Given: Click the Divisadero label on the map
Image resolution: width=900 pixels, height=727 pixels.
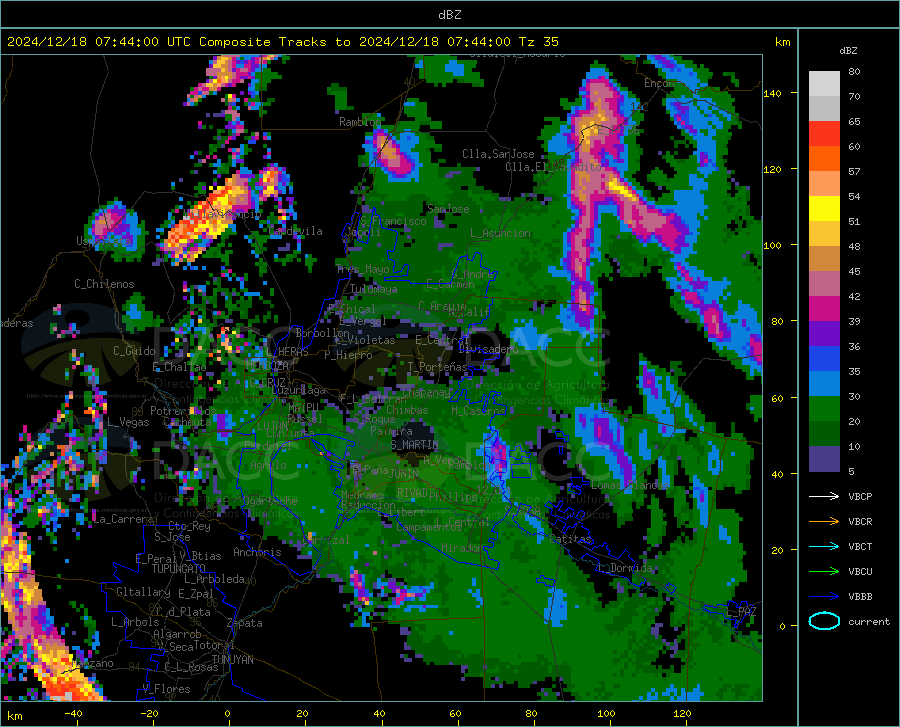Looking at the screenshot, I should pyautogui.click(x=488, y=349).
